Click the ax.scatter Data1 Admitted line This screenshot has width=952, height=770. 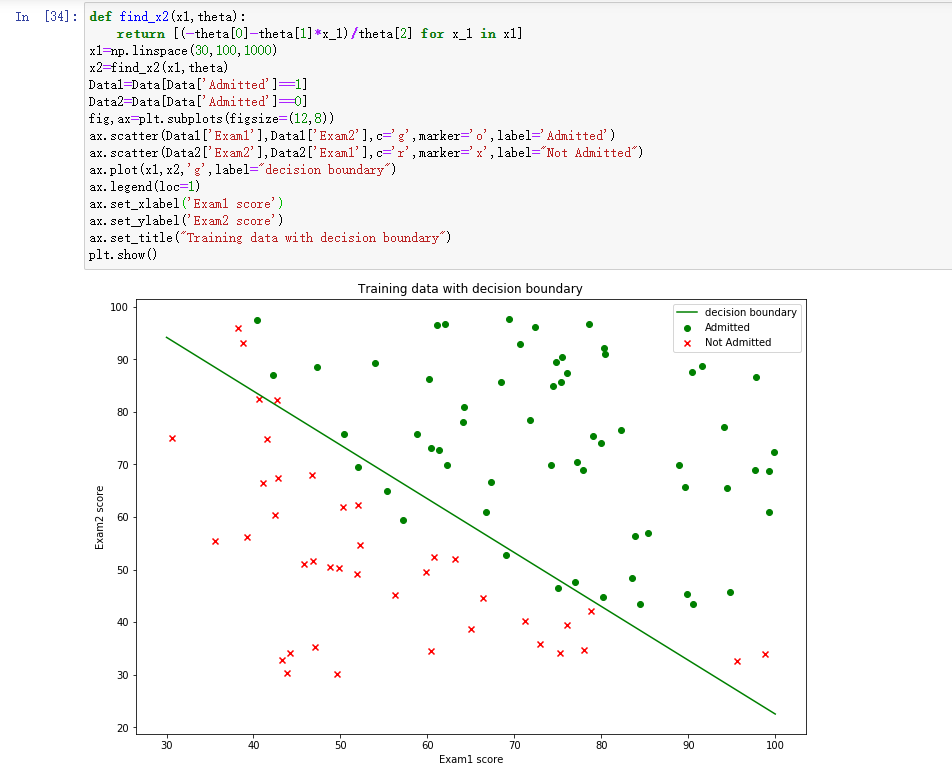(x=352, y=135)
